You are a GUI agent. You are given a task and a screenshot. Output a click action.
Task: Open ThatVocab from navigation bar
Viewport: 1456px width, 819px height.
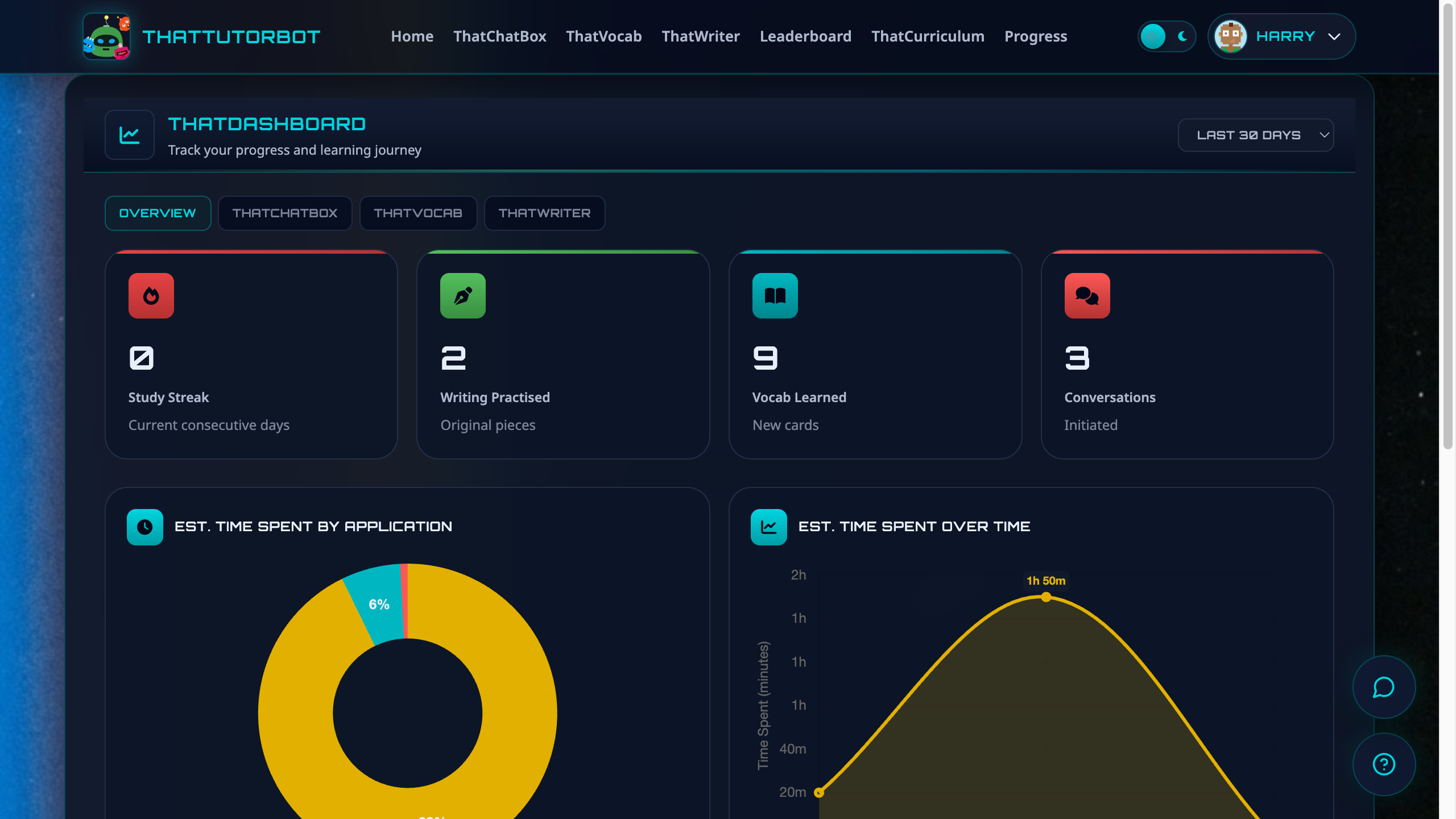point(603,36)
